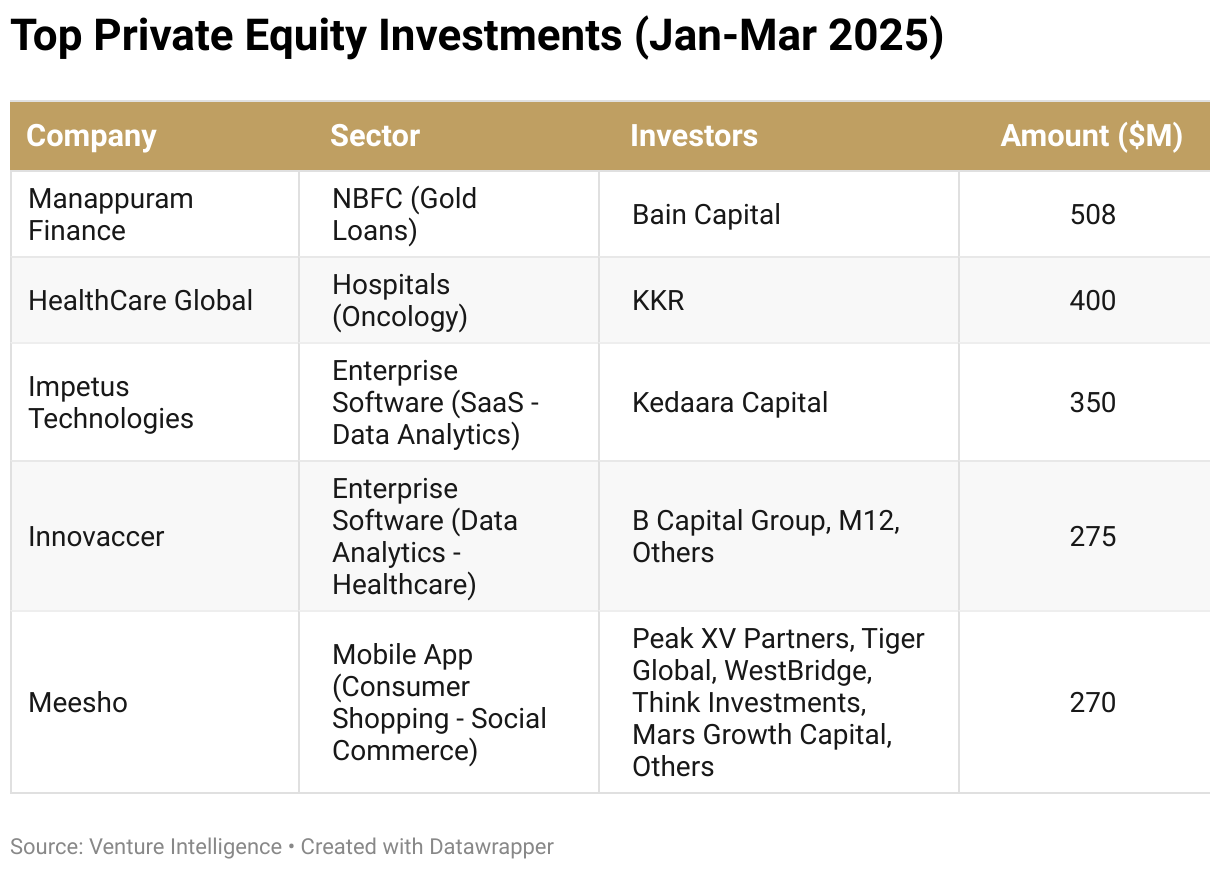Select the HealthCare Global company cell
This screenshot has height=870, width=1220.
pyautogui.click(x=140, y=300)
